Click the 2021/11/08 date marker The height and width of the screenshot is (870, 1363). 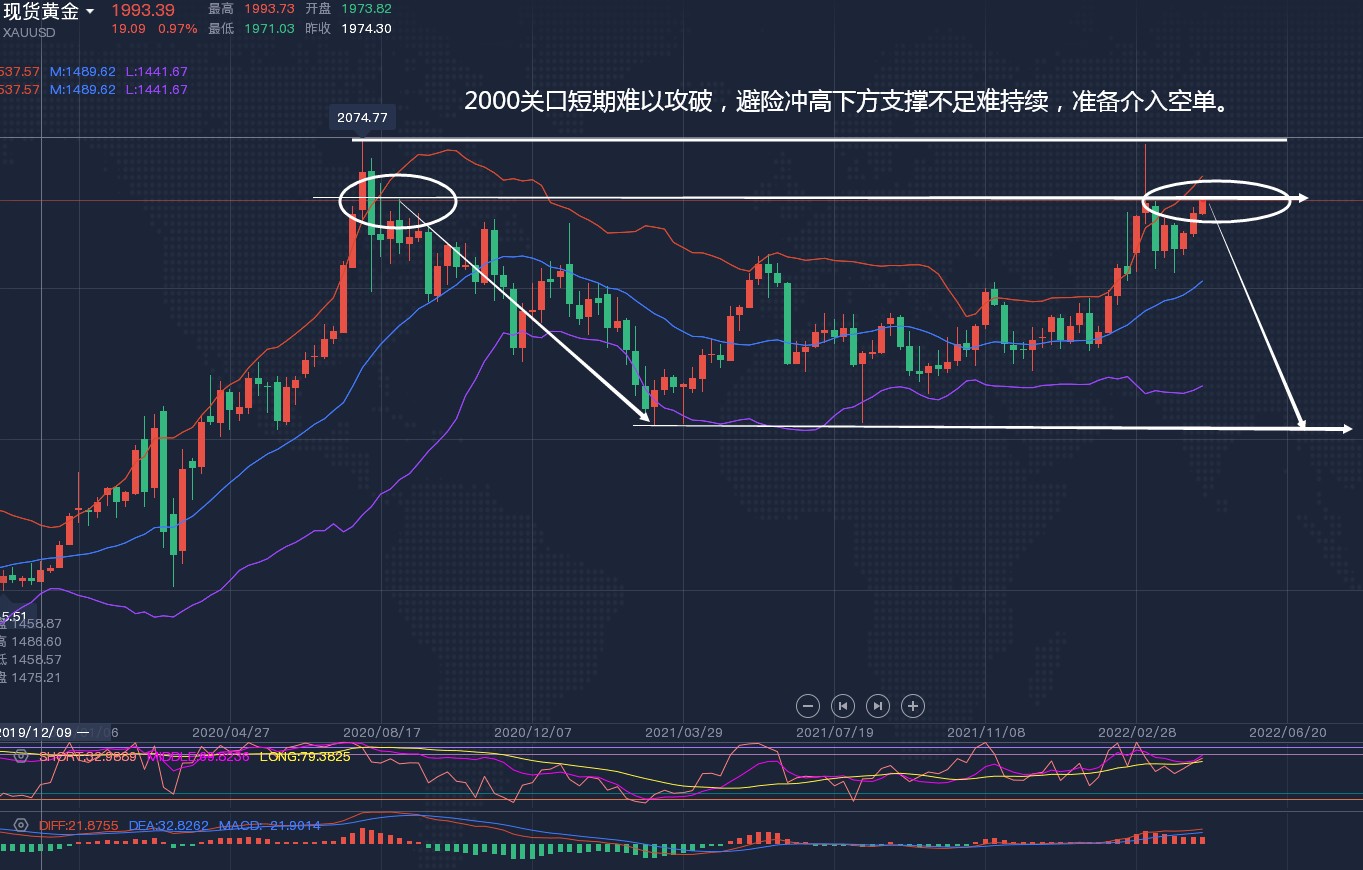coord(986,732)
